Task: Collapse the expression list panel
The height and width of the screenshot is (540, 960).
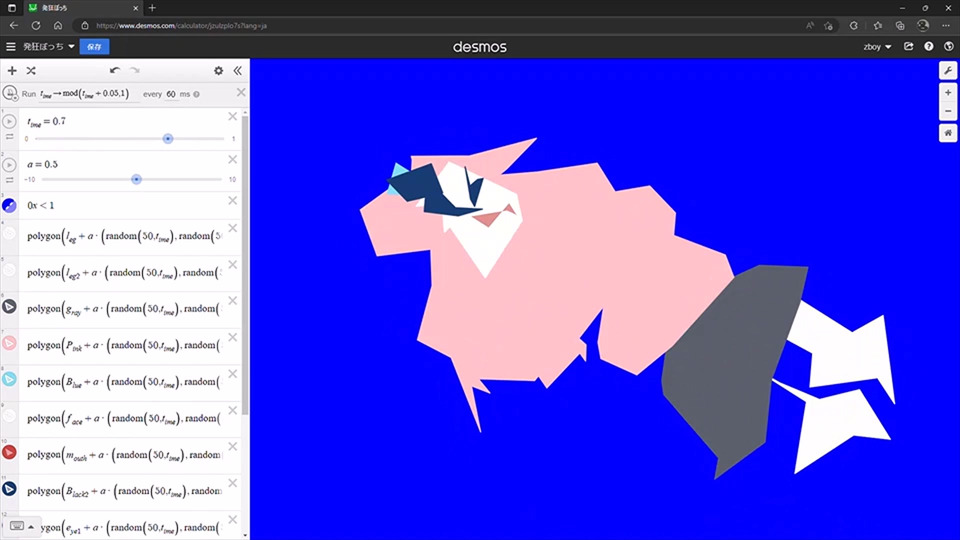Action: (238, 71)
